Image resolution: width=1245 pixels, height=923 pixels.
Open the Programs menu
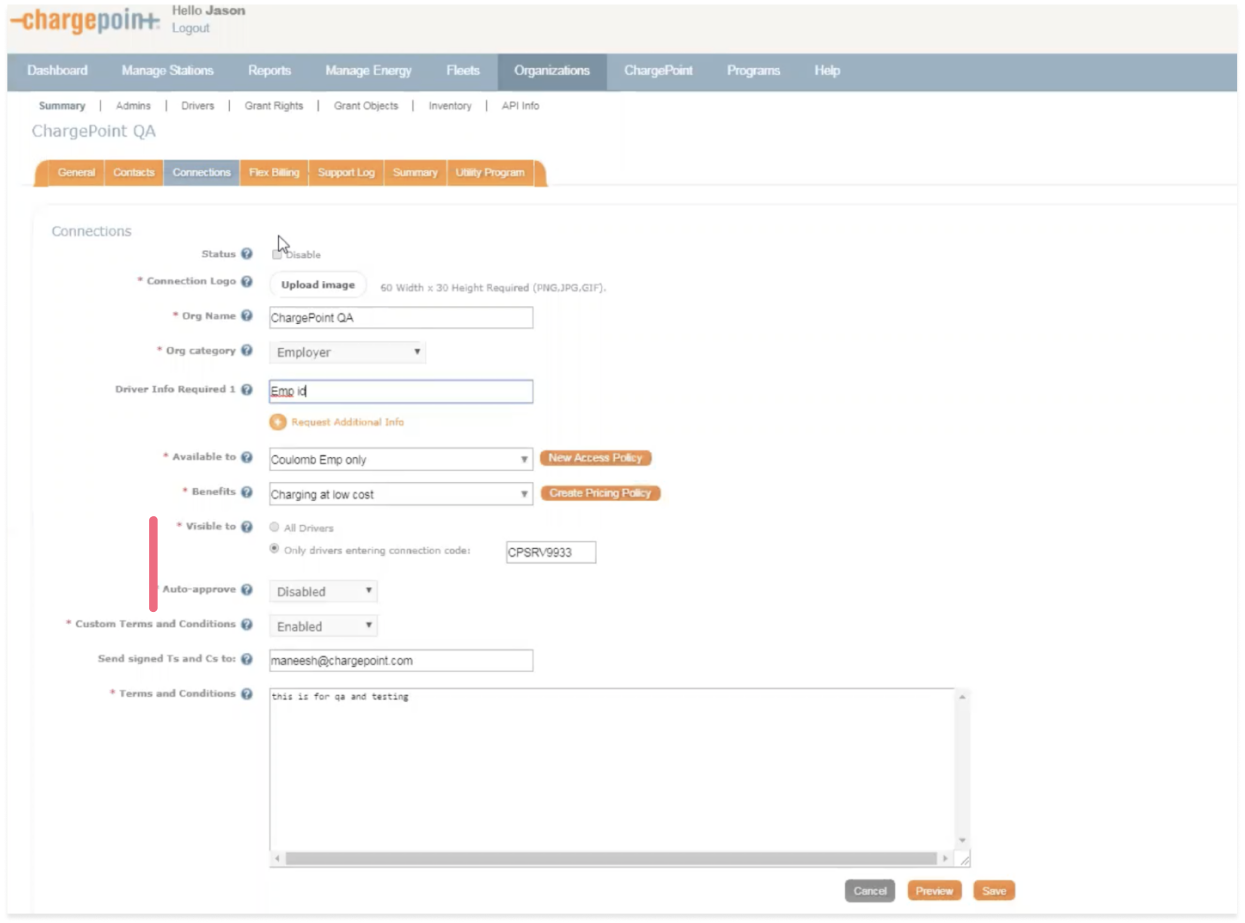coord(753,71)
